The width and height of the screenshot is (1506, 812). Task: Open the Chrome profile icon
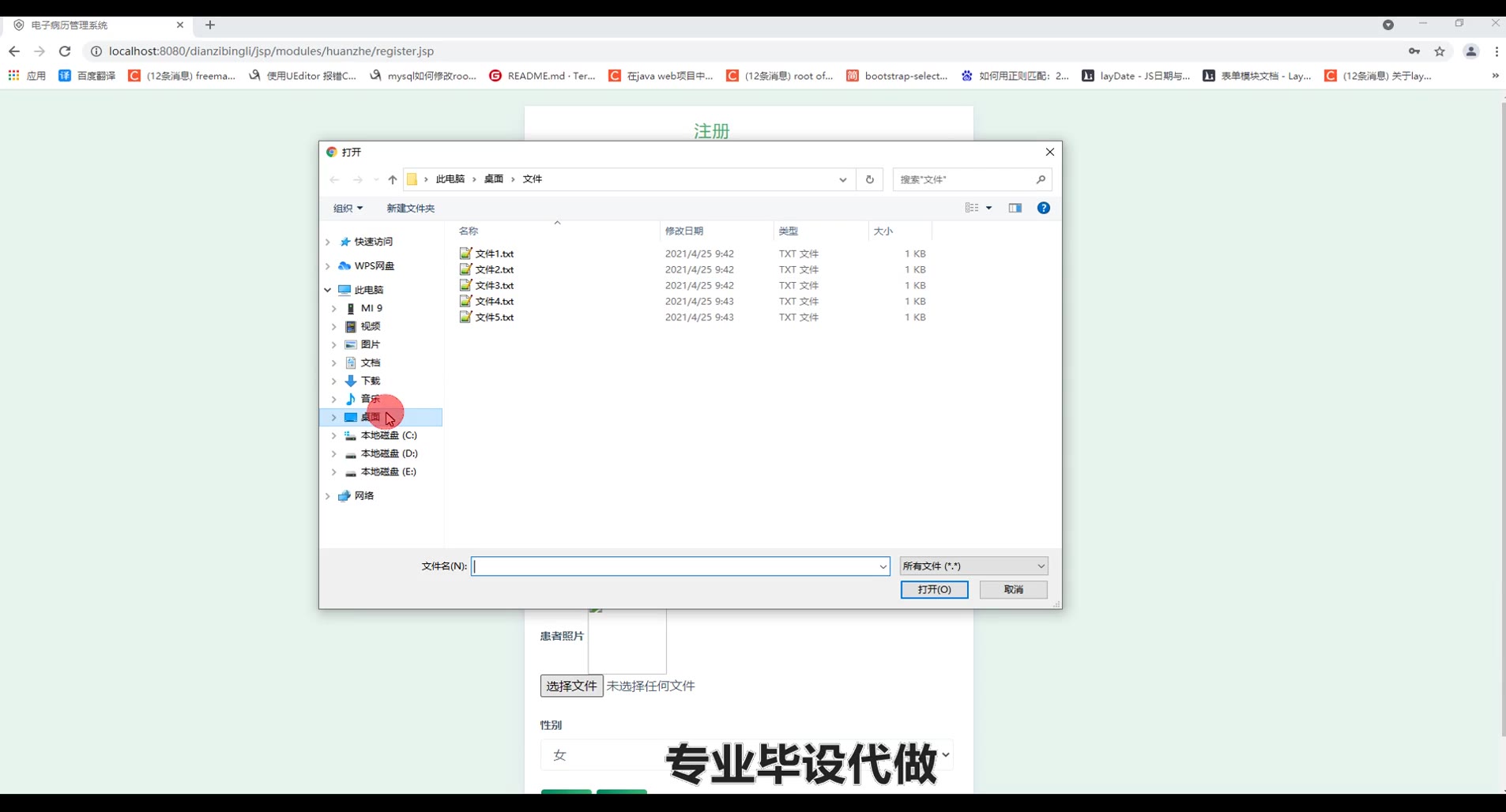tap(1471, 51)
